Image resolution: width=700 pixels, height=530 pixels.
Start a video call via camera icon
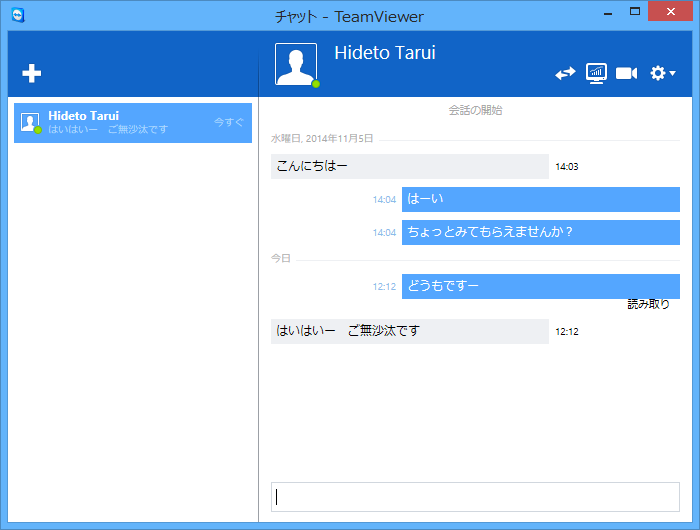click(x=626, y=73)
